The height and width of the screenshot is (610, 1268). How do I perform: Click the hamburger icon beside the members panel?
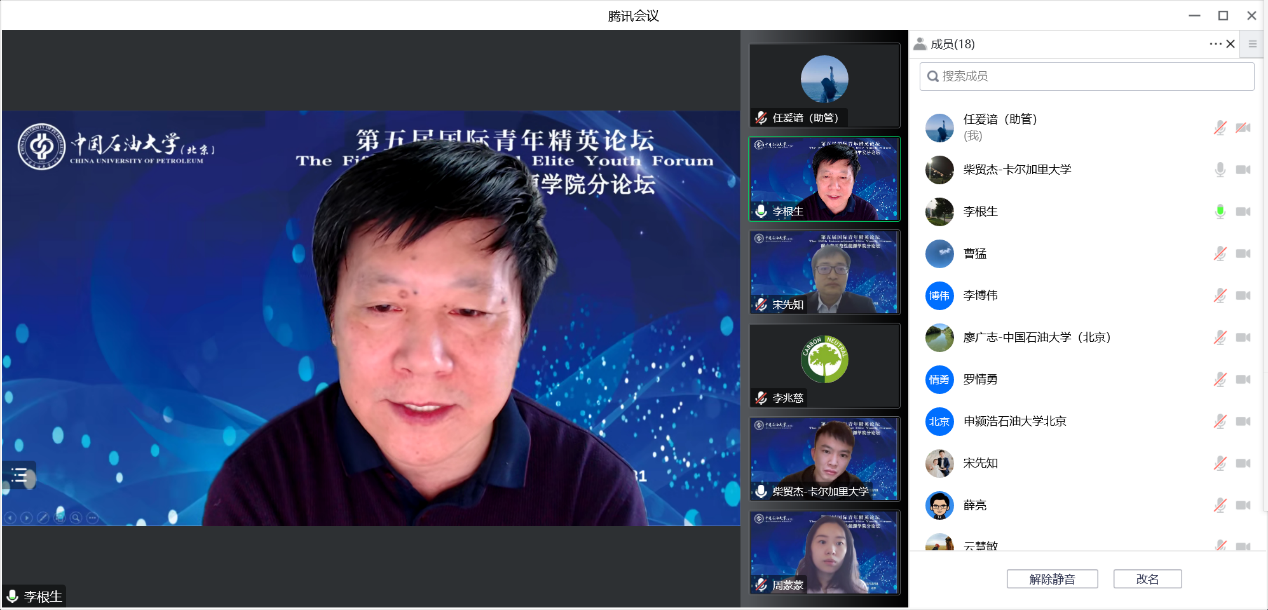1252,44
